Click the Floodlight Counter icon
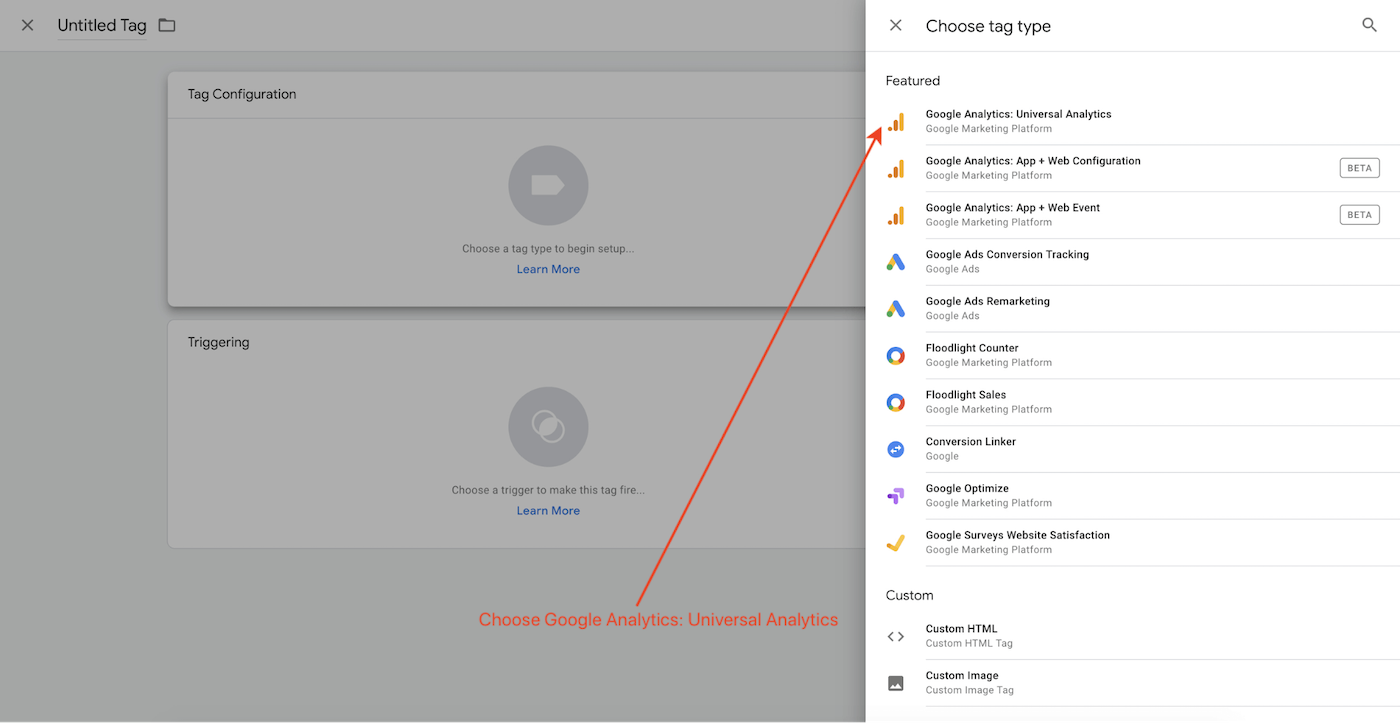Viewport: 1400px width, 723px height. pos(896,356)
